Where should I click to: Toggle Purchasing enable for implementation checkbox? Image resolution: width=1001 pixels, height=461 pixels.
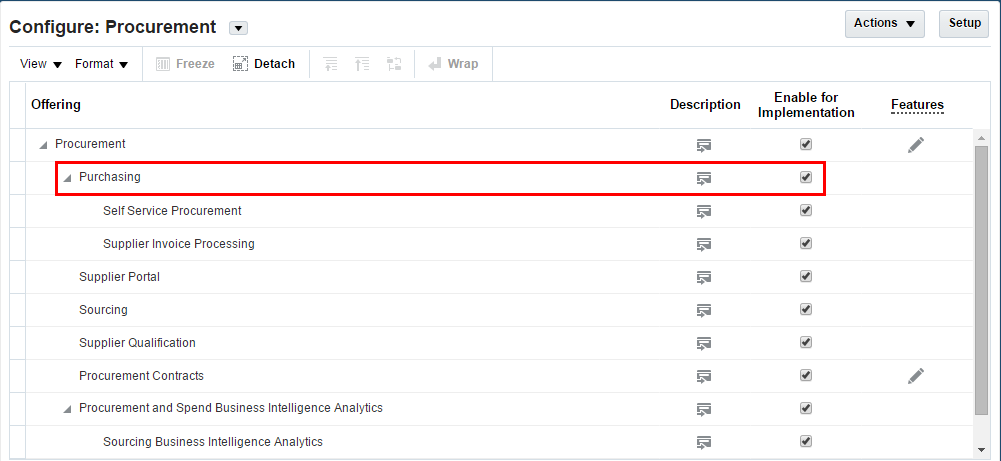click(x=806, y=177)
